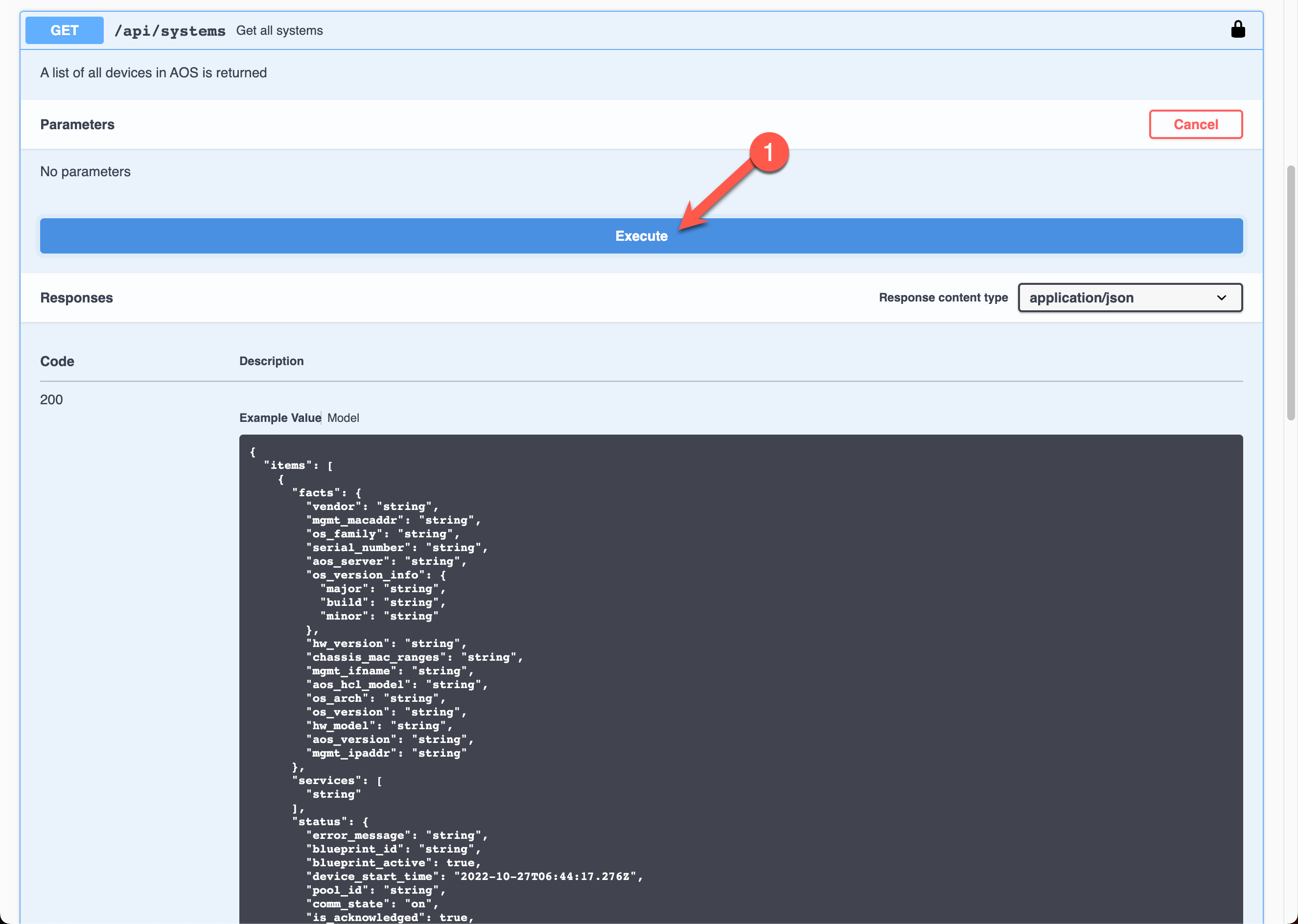The height and width of the screenshot is (924, 1298).
Task: Click the page scrollbar on the right
Action: 1290,284
